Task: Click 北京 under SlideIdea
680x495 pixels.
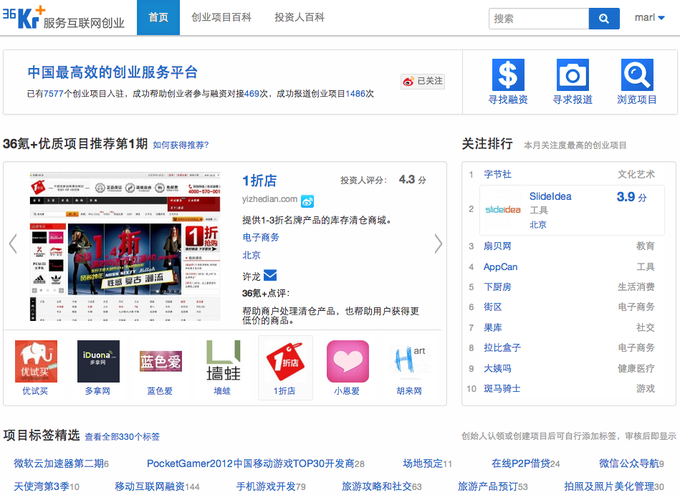Action: pyautogui.click(x=538, y=225)
